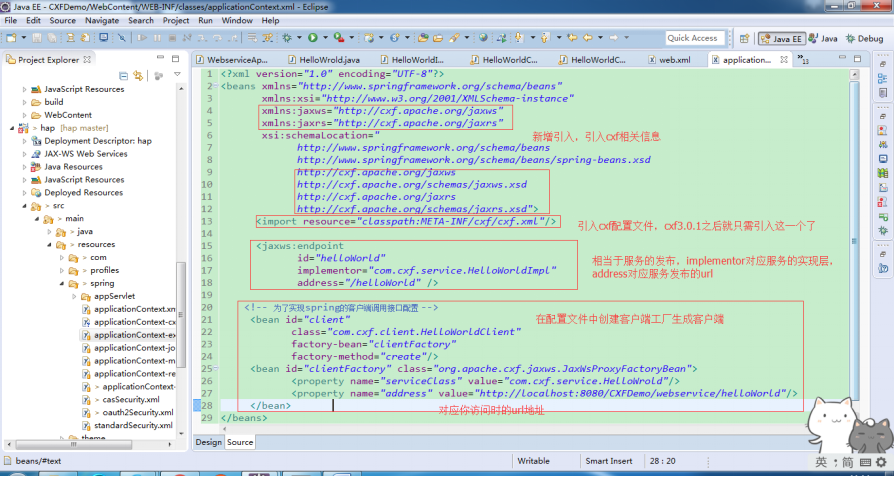Click the Previous Annotation icon
The height and width of the screenshot is (477, 895).
pos(545,38)
